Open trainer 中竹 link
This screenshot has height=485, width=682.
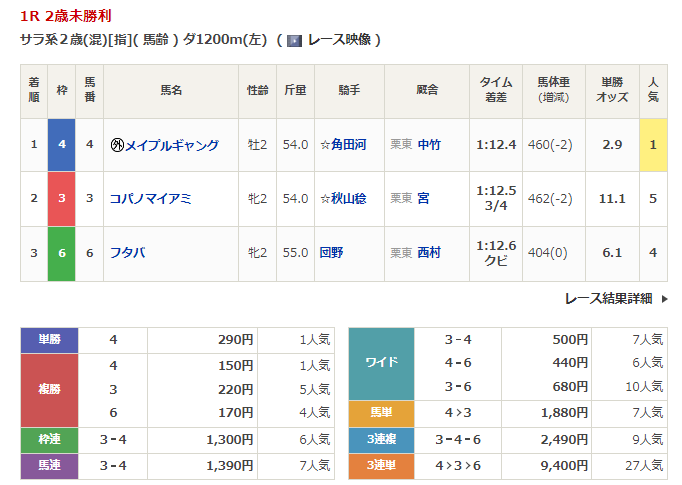coord(430,145)
